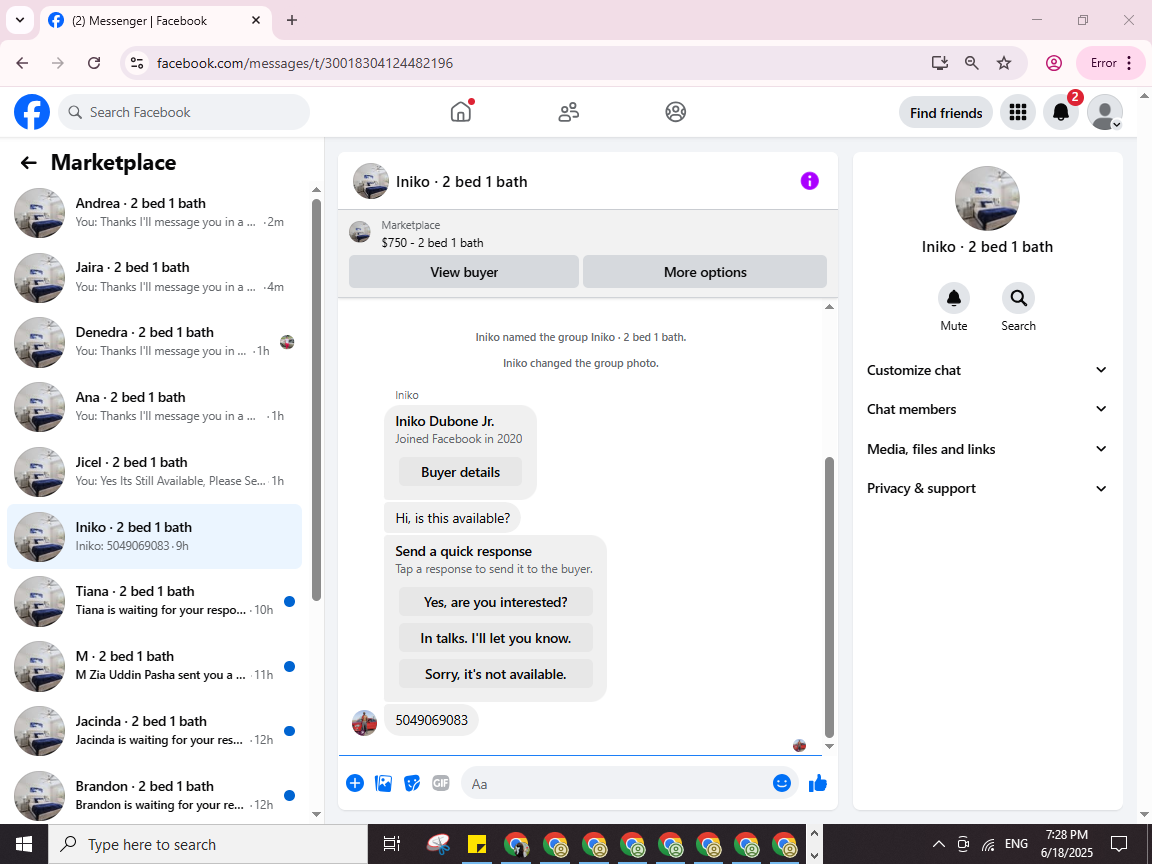Open Jaira · 2 bed 1 bath chat

coord(154,278)
